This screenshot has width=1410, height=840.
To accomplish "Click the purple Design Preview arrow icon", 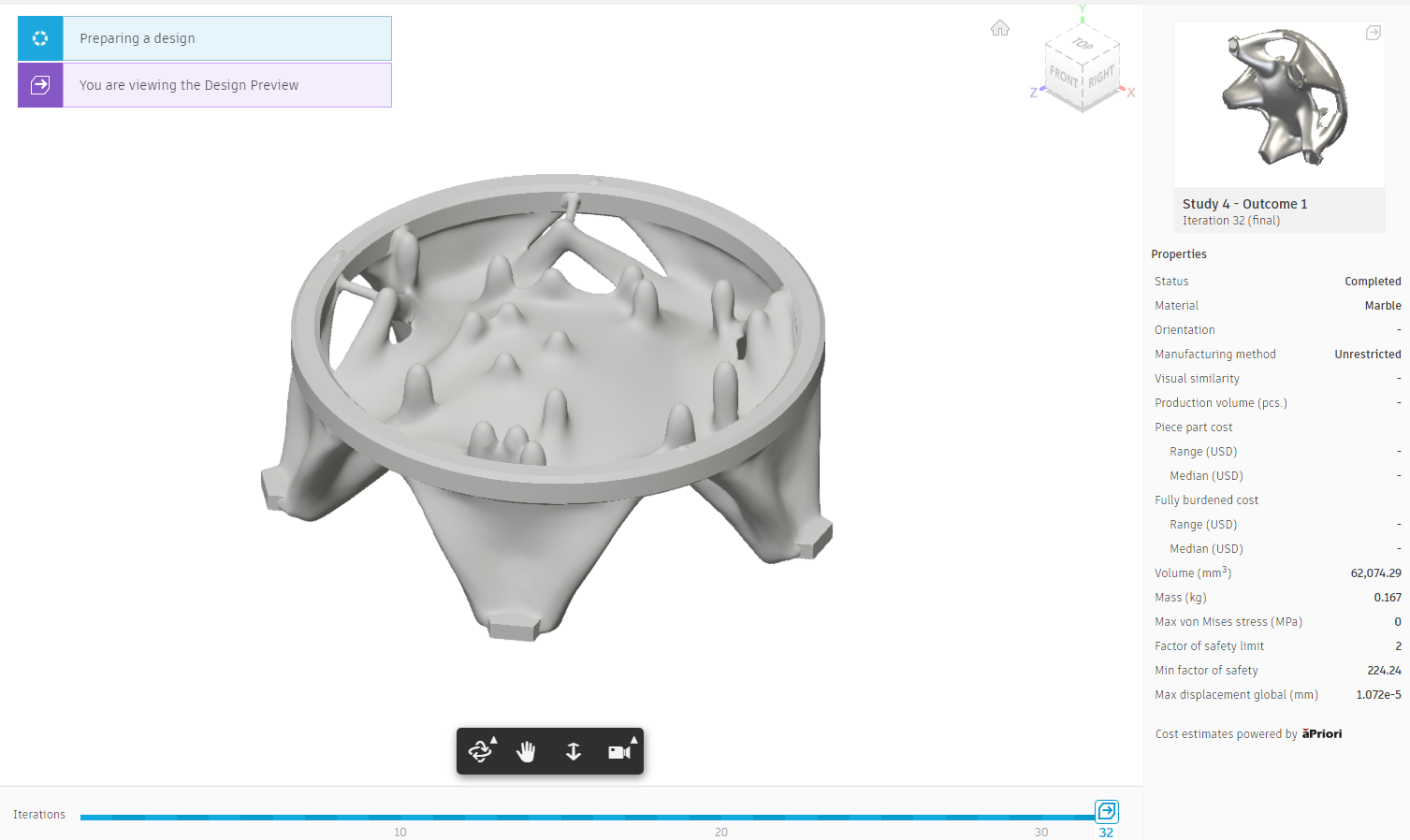I will coord(40,85).
